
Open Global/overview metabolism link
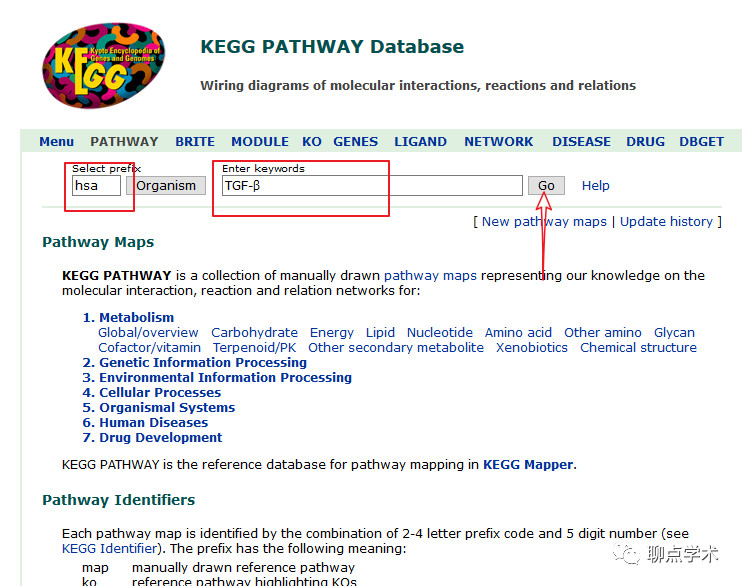click(x=148, y=333)
